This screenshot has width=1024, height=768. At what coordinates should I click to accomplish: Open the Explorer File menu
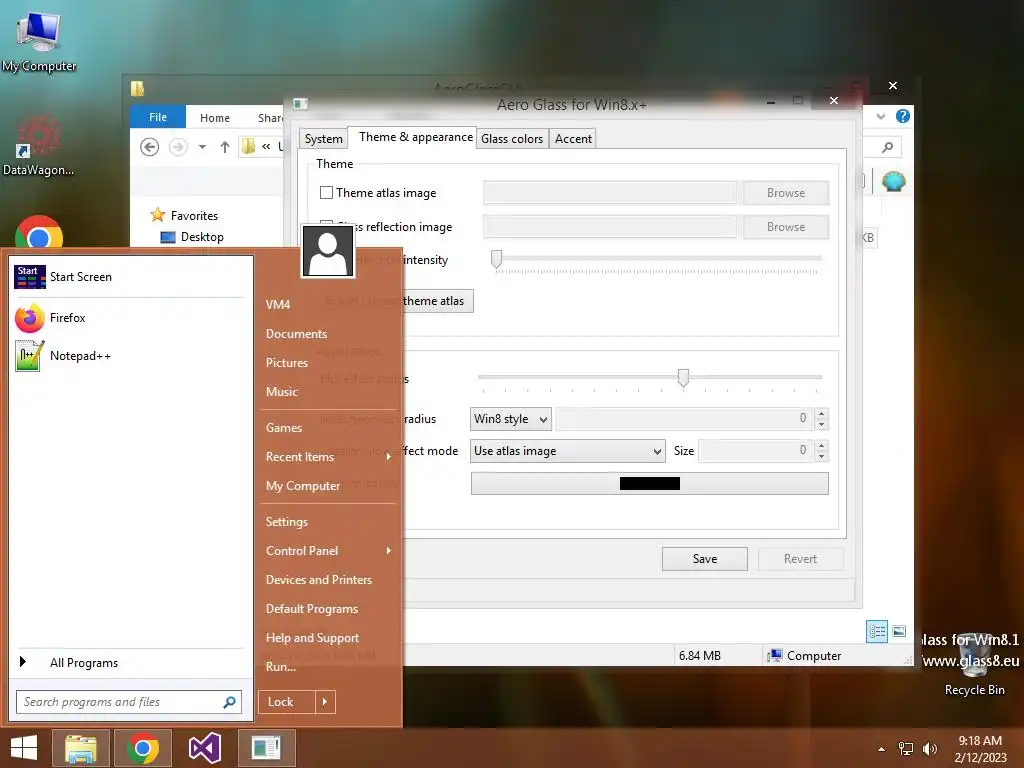point(158,118)
